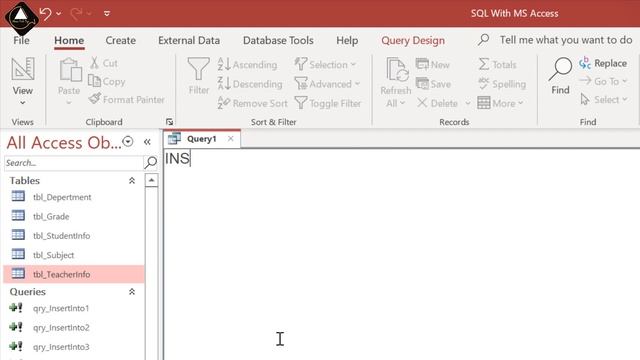Viewport: 640px width, 360px height.
Task: Sort Ascending A to Z
Action: [x=247, y=64]
